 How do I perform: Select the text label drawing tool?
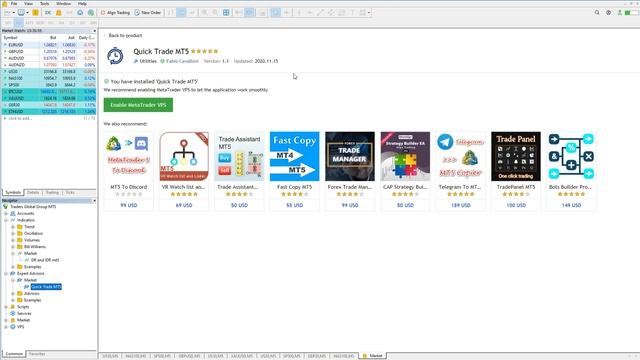pos(352,13)
